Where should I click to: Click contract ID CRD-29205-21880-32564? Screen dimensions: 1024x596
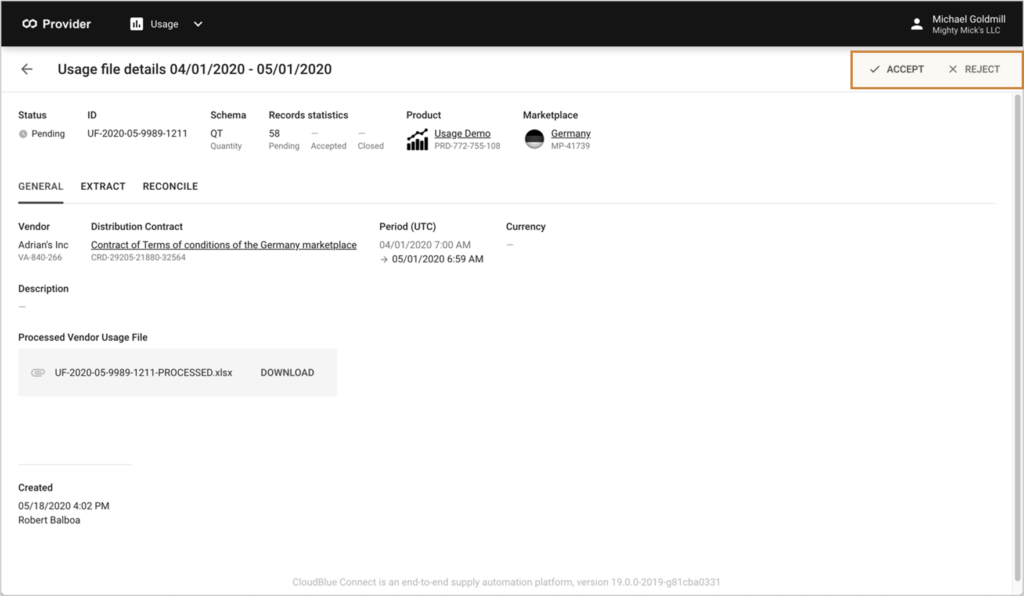[138, 258]
